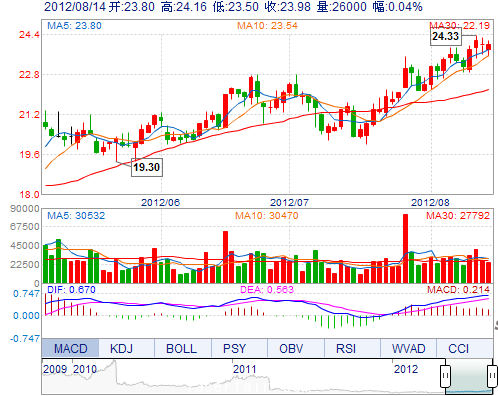Show the PSY indicator

point(234,349)
